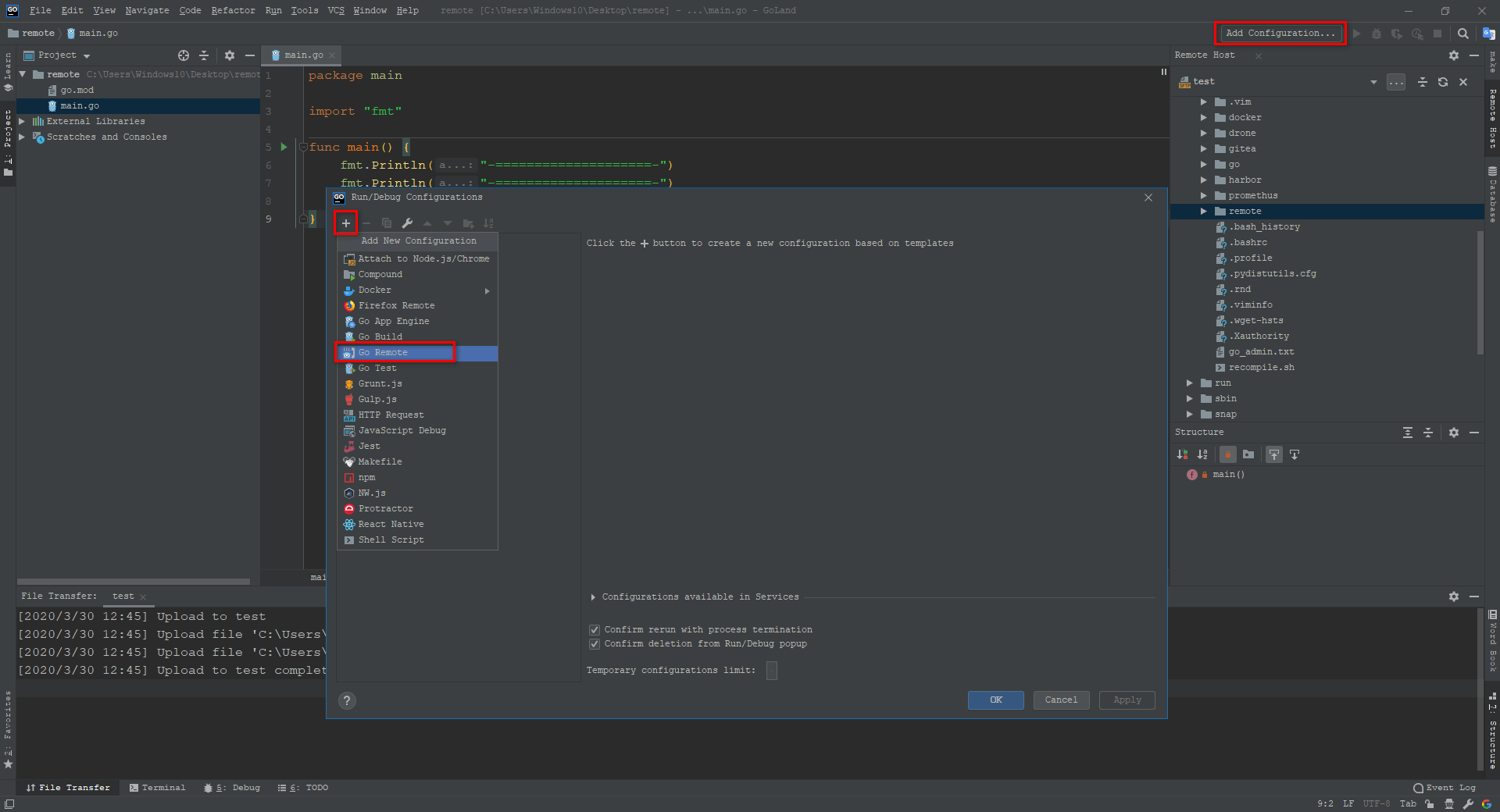Expand the docker folder in Remote Host
Image resolution: width=1500 pixels, height=812 pixels.
point(1204,118)
